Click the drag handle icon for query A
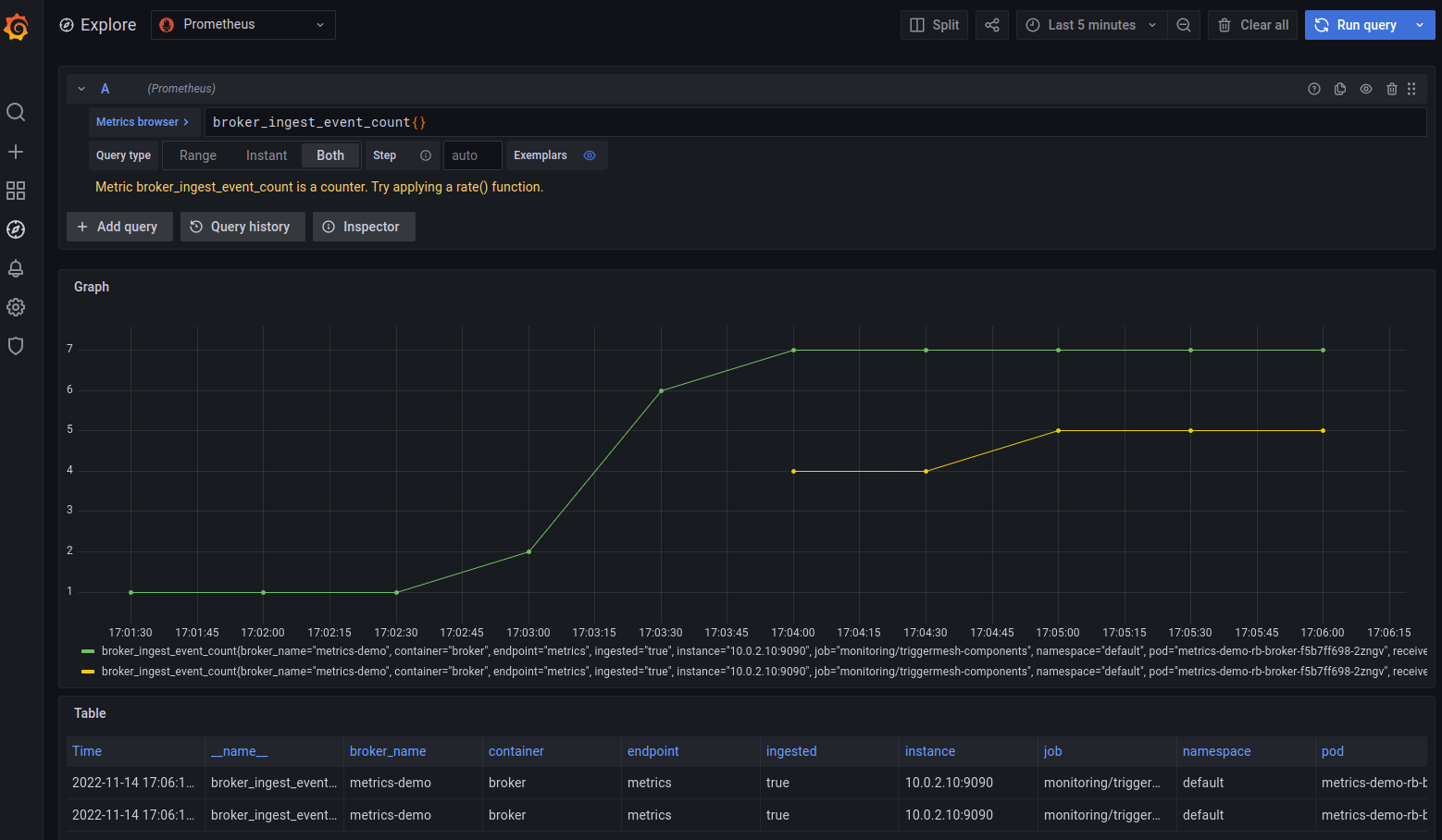Image resolution: width=1442 pixels, height=840 pixels. 1411,89
